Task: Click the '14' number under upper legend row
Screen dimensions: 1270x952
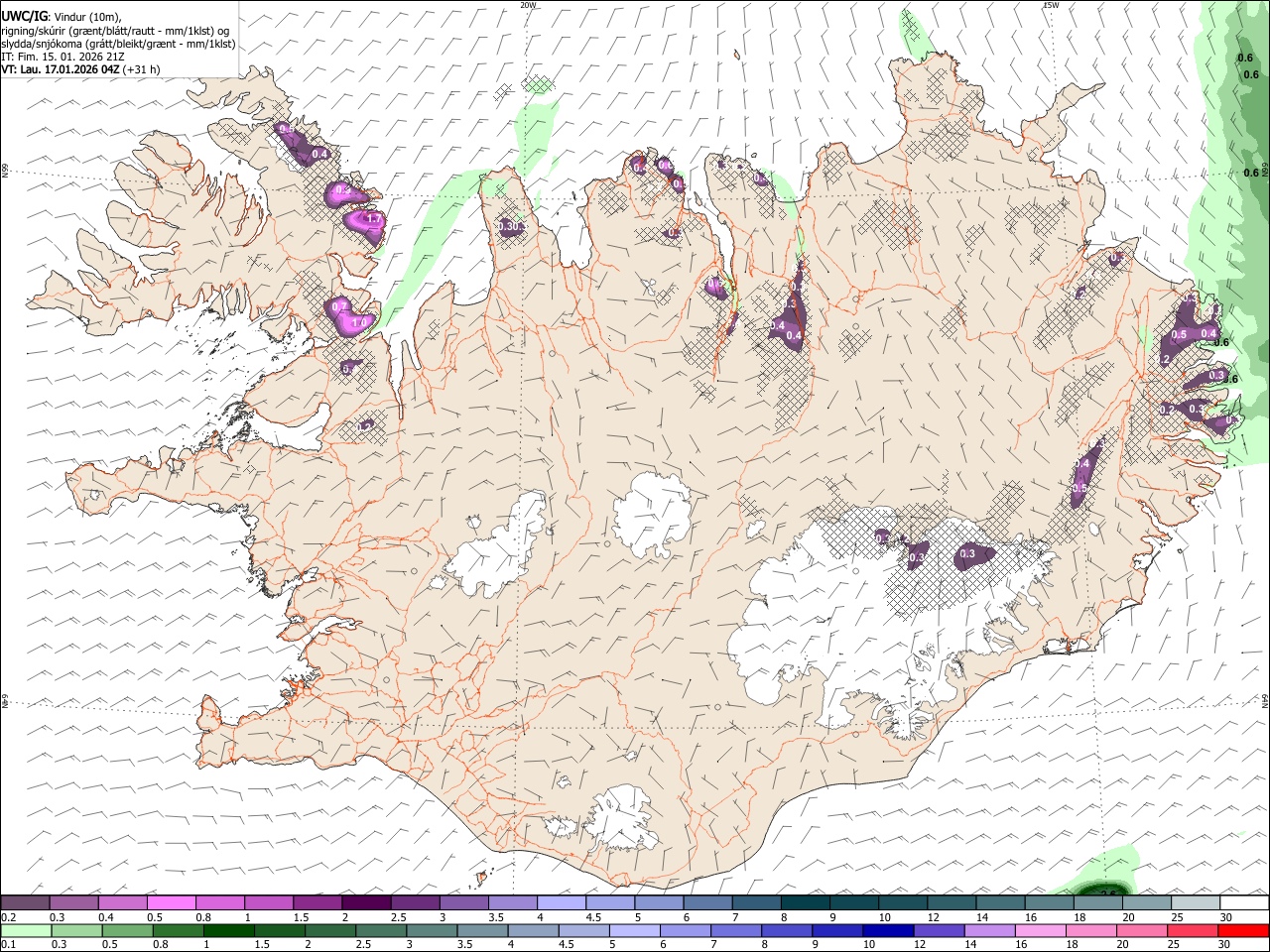Action: (982, 917)
